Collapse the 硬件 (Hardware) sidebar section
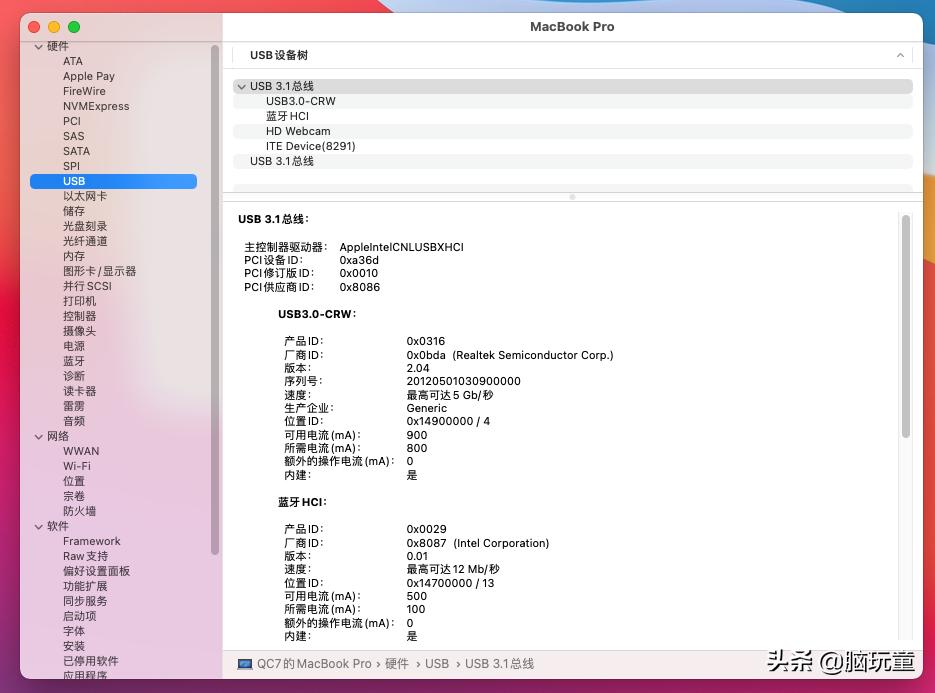Screen dimensions: 935x693 coord(39,47)
